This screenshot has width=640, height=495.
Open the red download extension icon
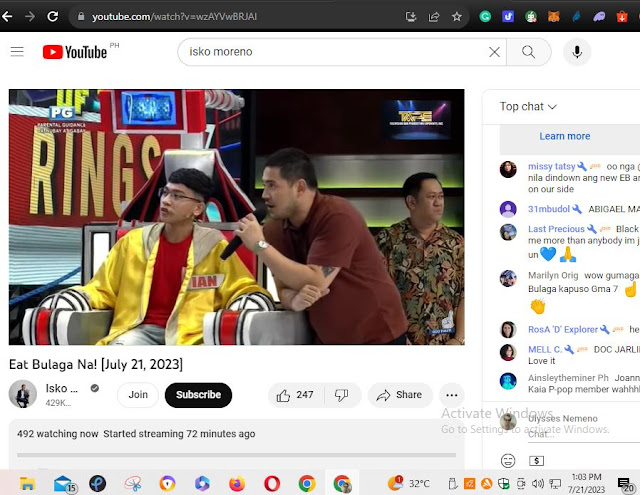(622, 17)
